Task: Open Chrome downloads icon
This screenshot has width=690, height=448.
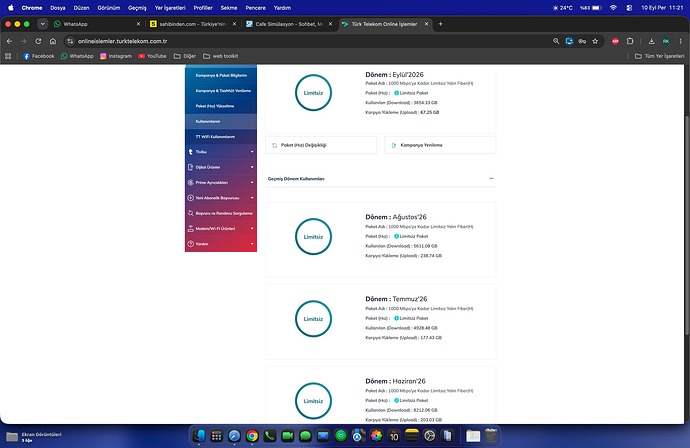Action: point(651,41)
